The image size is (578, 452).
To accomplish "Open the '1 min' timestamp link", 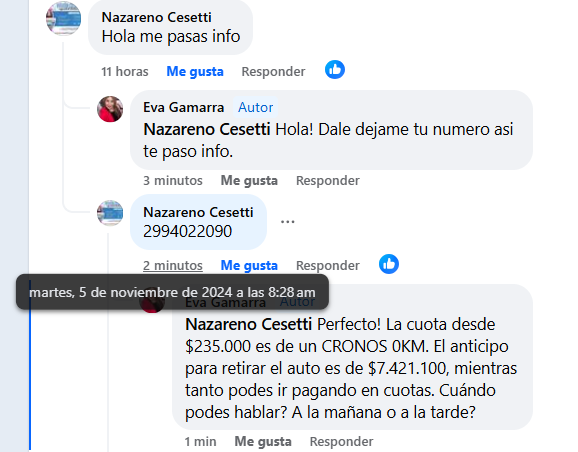I will pos(201,441).
